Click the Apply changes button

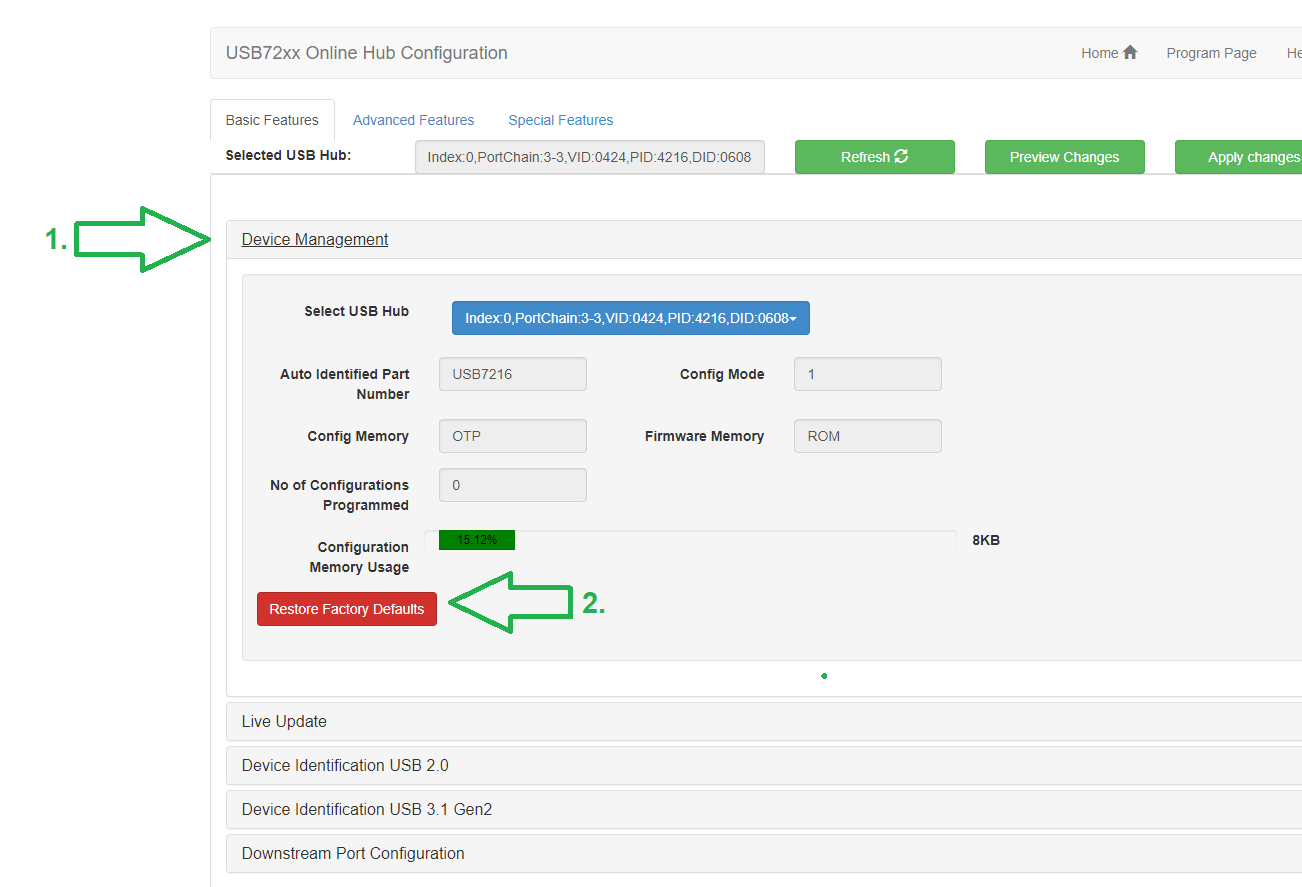coord(1240,157)
